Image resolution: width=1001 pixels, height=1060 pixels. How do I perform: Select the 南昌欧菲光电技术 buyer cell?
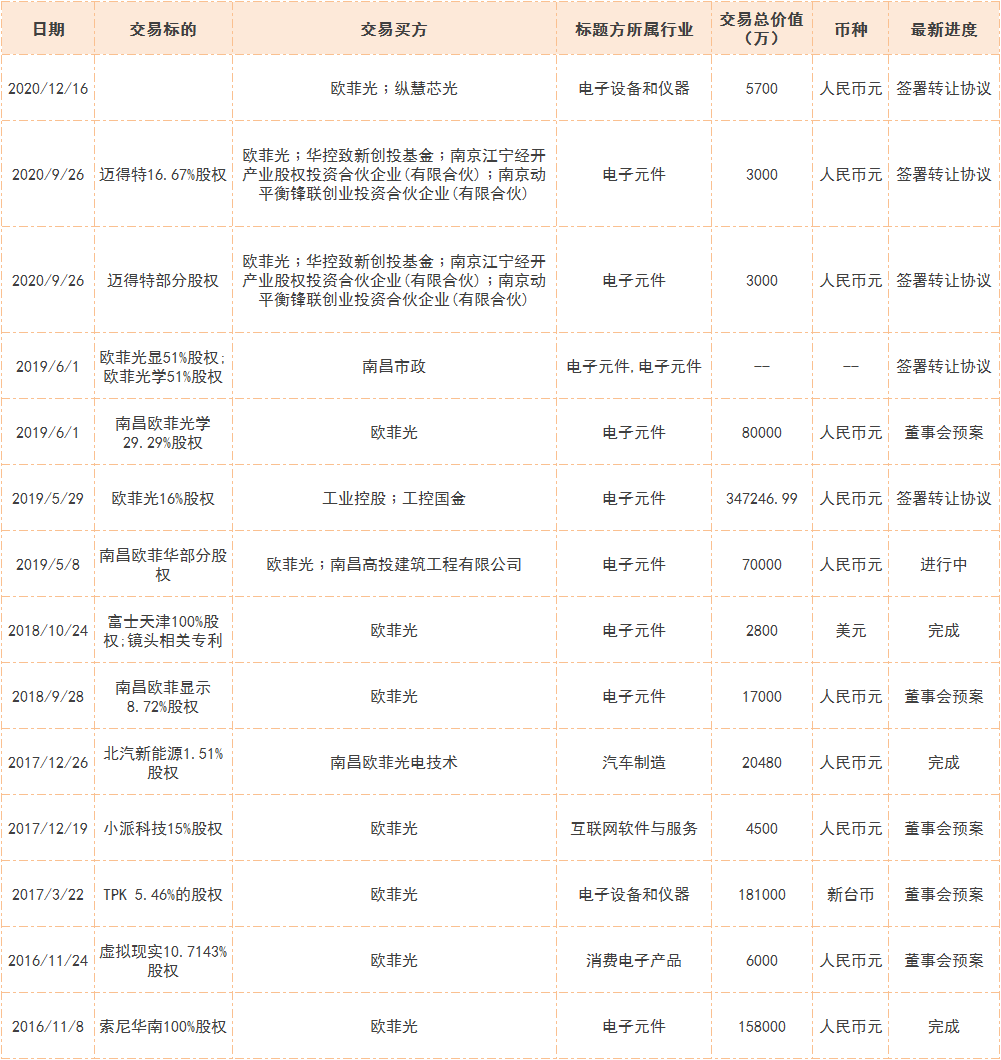pyautogui.click(x=394, y=762)
